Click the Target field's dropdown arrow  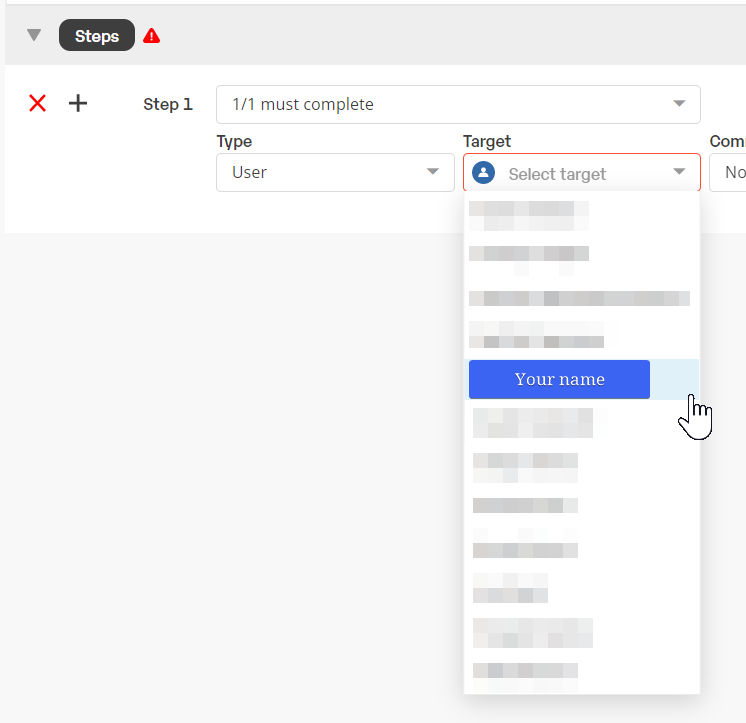679,172
